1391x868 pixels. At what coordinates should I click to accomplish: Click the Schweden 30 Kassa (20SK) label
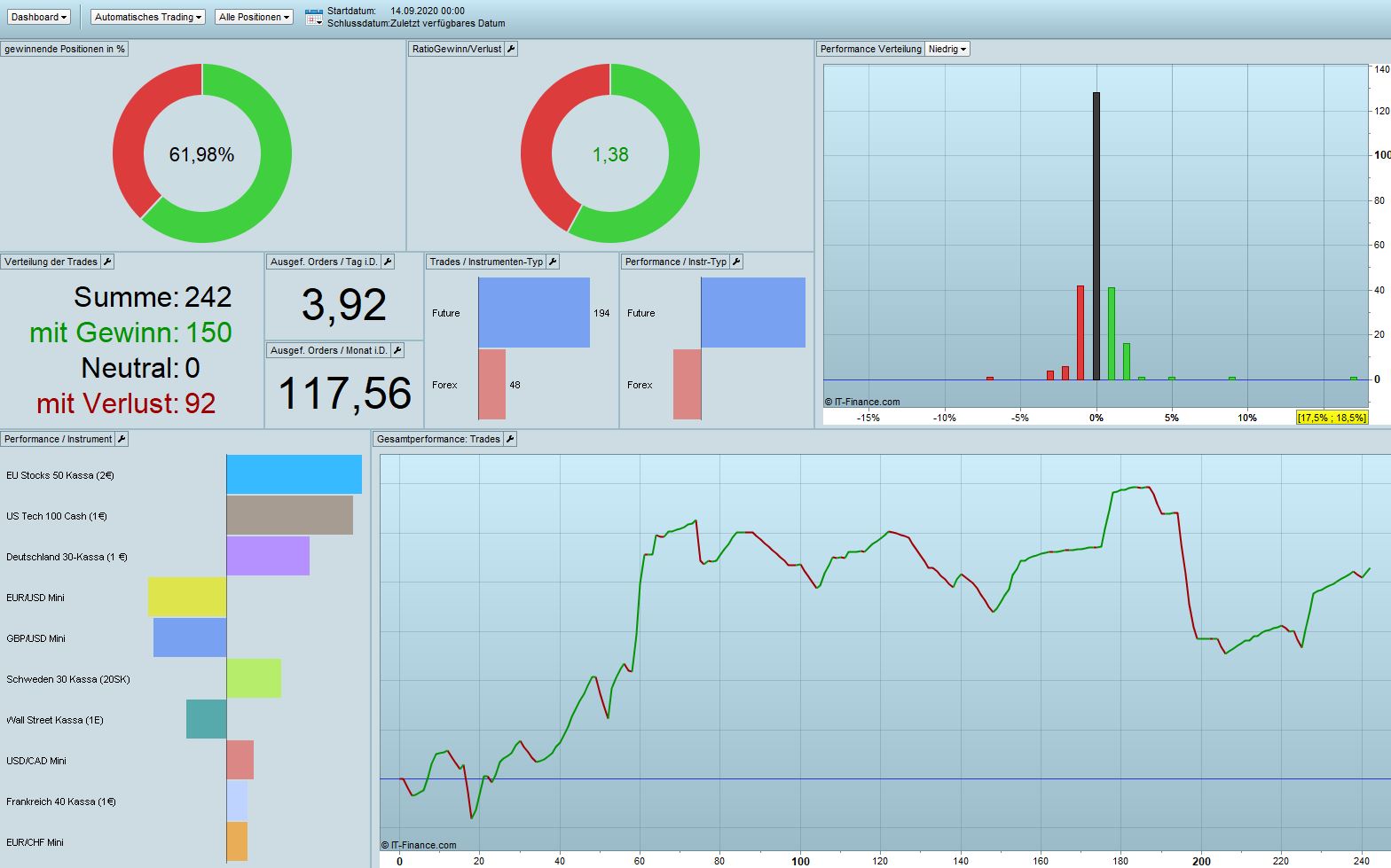tap(68, 679)
